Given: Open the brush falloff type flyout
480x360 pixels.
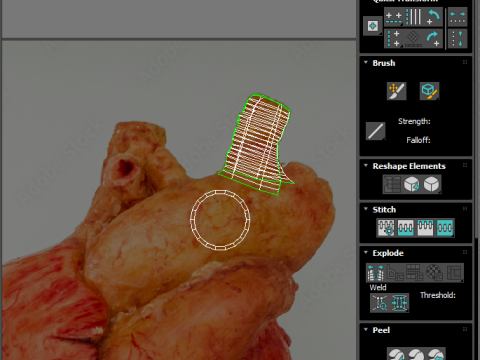Looking at the screenshot, I should [375, 131].
